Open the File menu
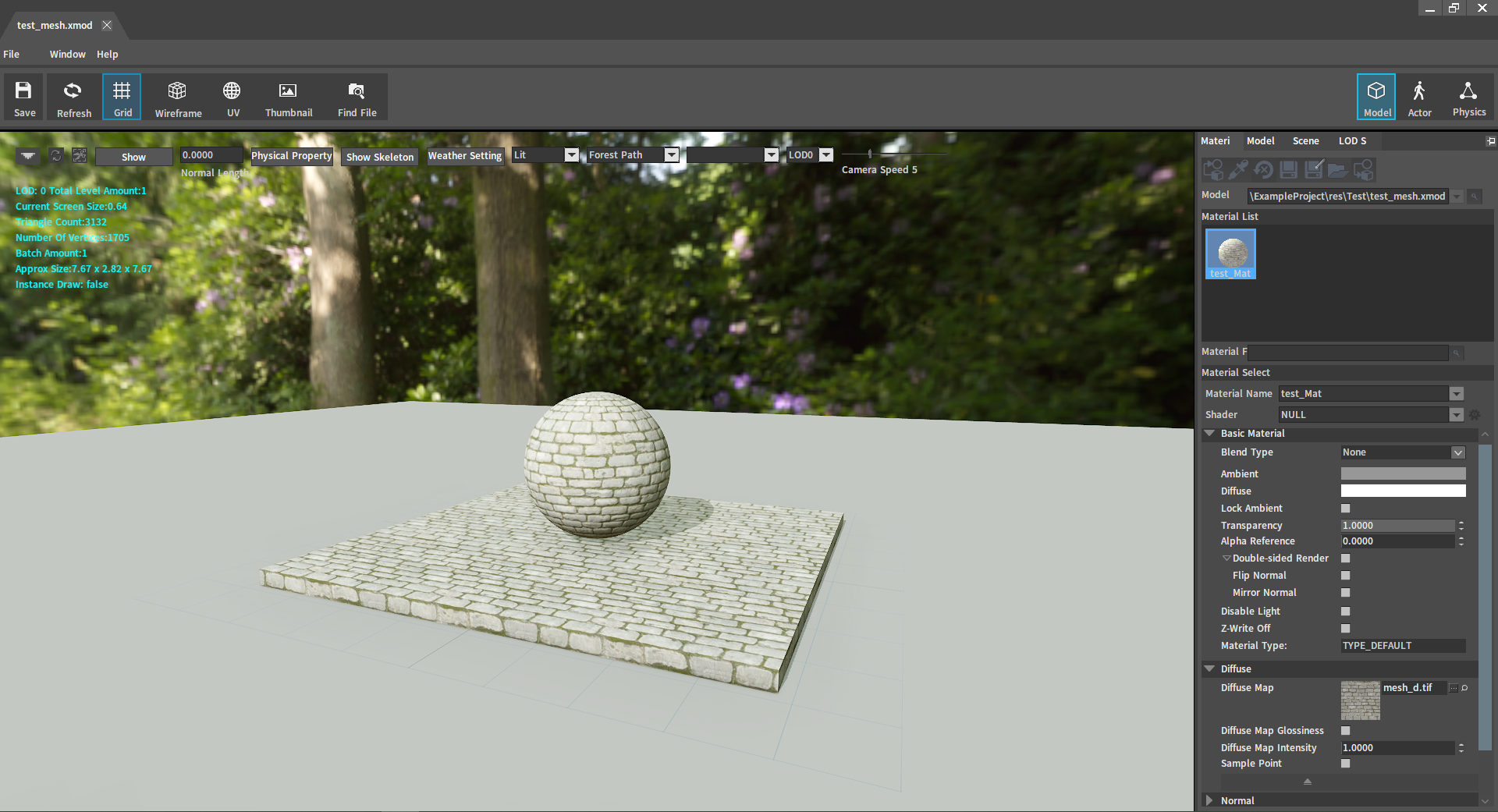 [11, 55]
